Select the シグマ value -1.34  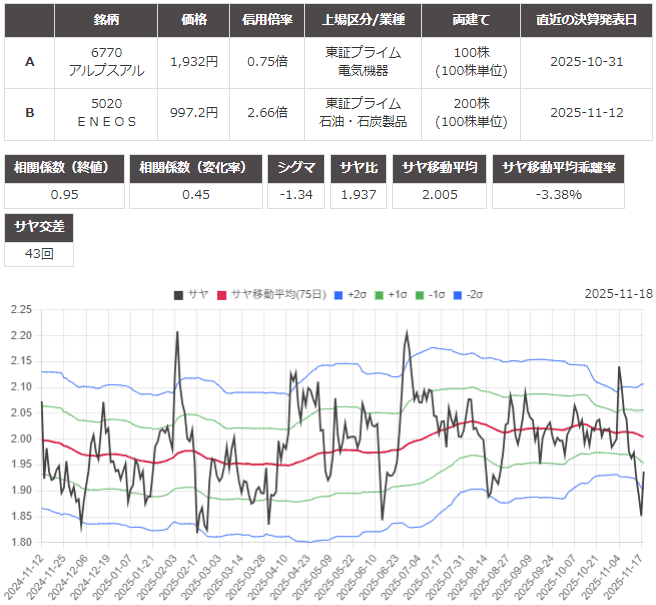[297, 194]
